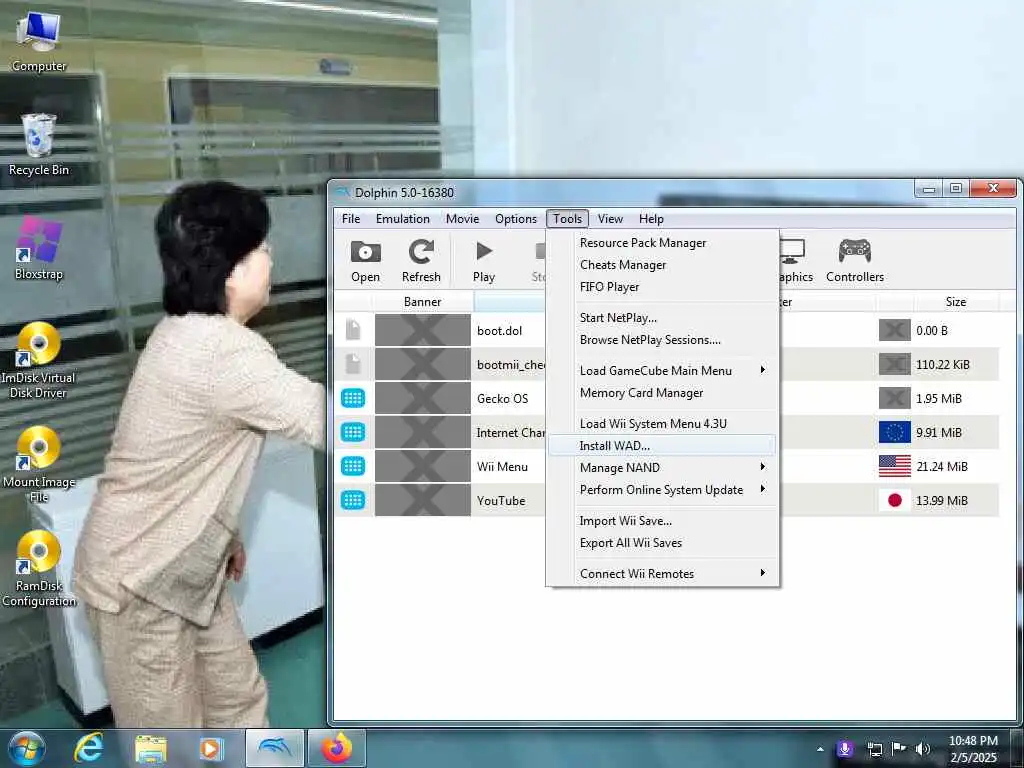Open the Movie menu

point(462,219)
